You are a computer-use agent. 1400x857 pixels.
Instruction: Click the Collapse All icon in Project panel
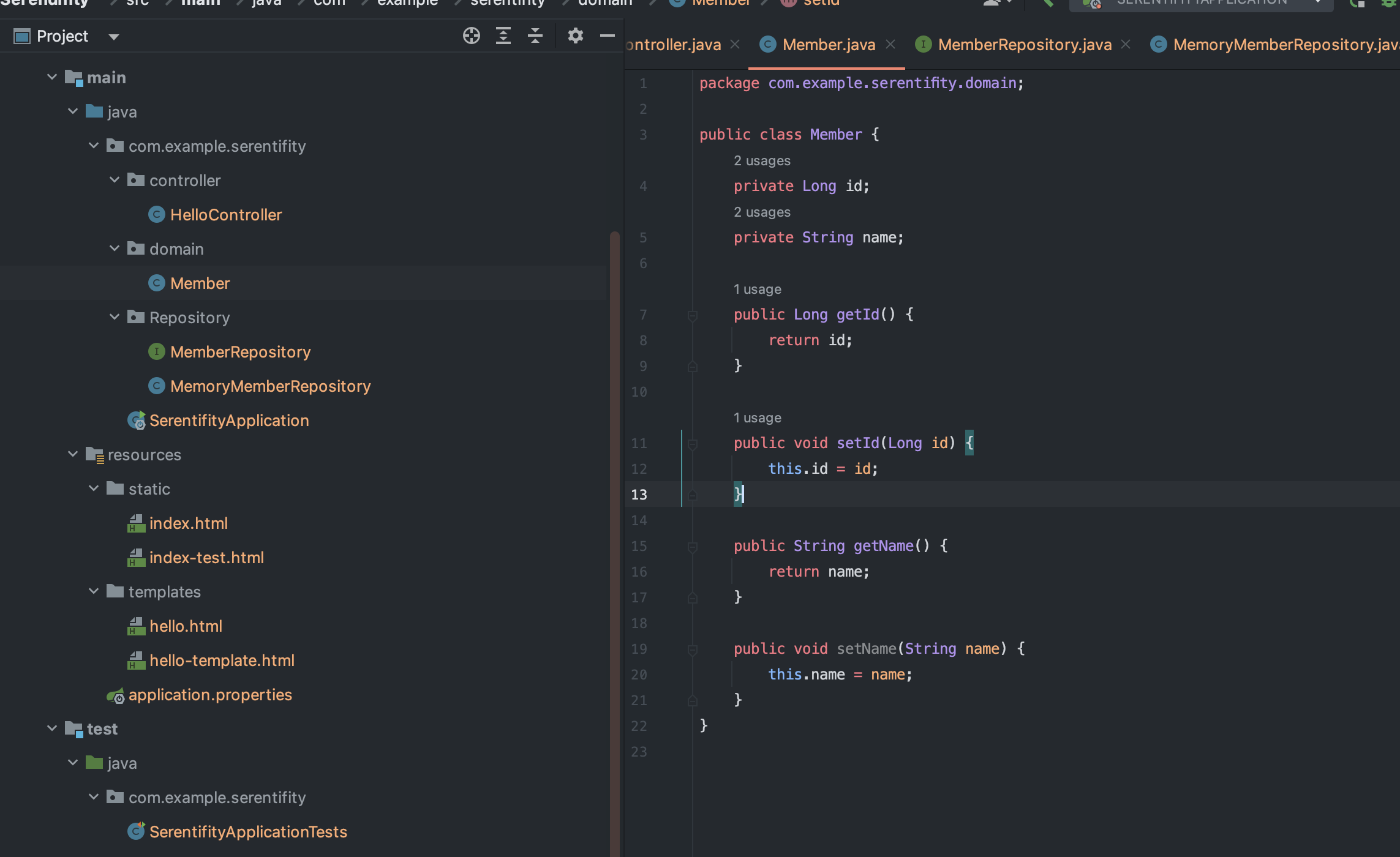pos(535,36)
